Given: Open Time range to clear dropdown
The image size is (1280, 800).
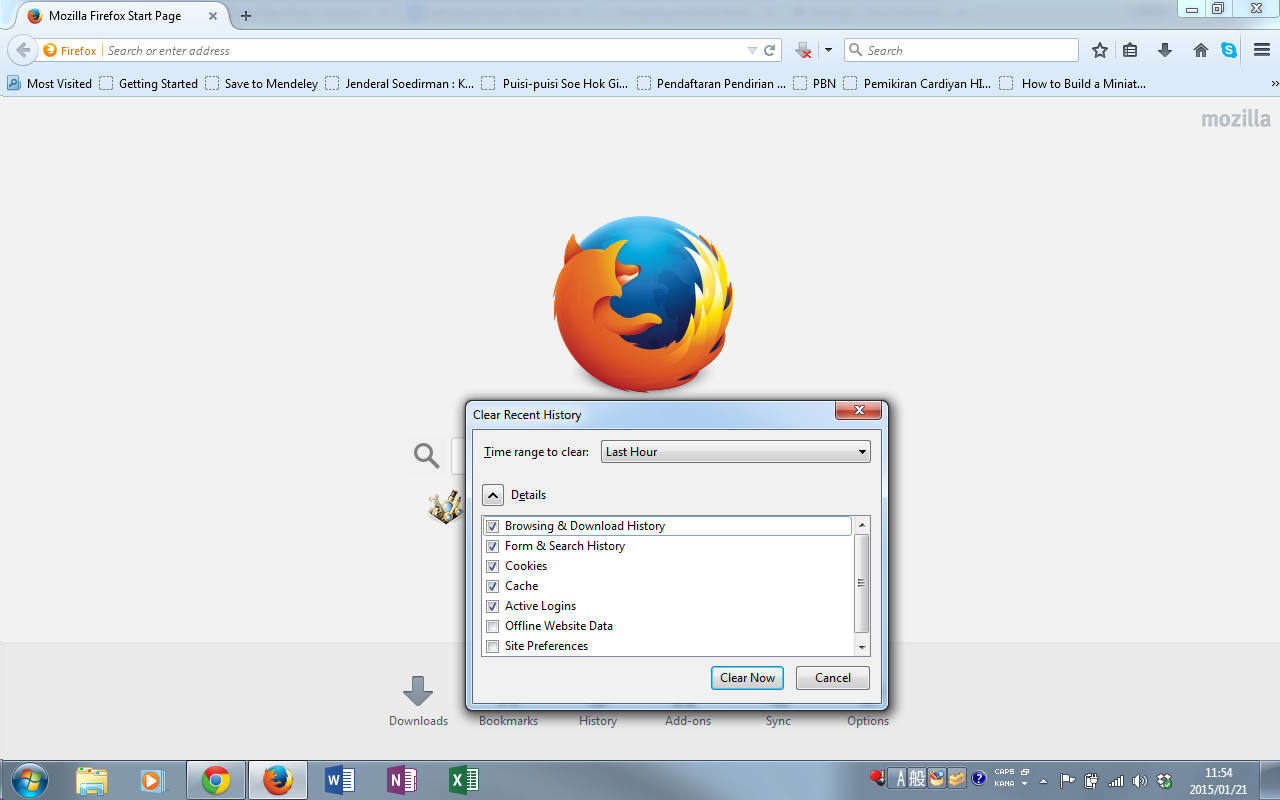Looking at the screenshot, I should tap(736, 452).
